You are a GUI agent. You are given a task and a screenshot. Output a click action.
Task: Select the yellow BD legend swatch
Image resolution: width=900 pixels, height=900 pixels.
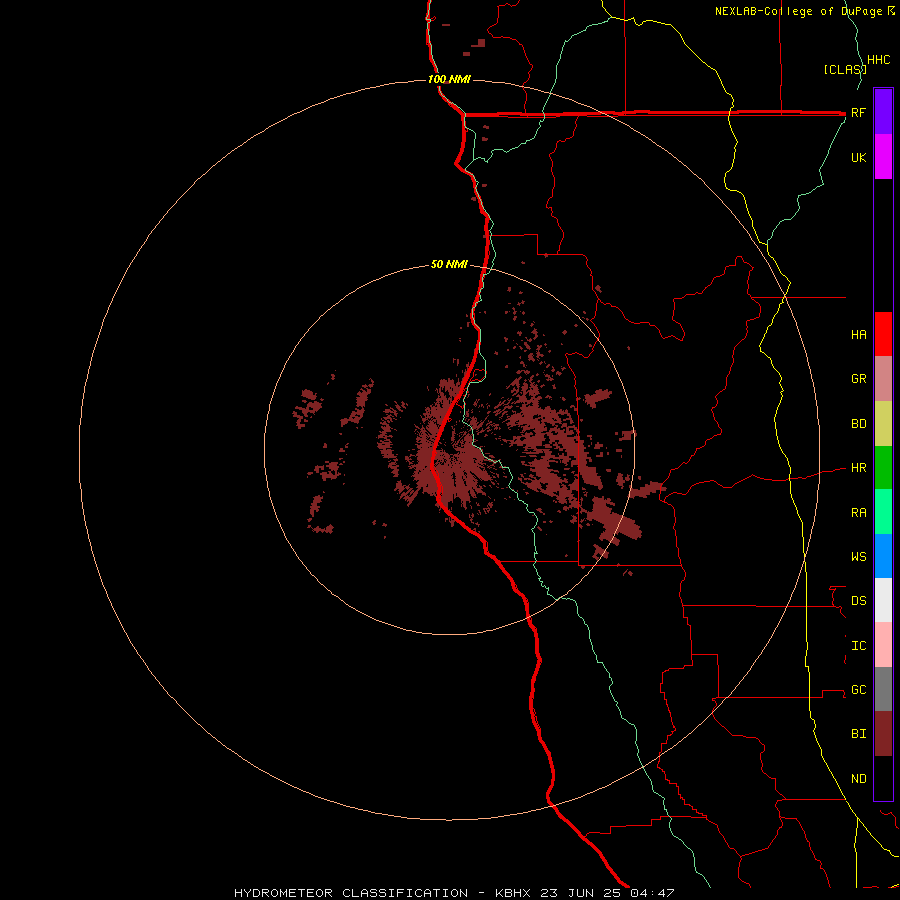point(883,424)
